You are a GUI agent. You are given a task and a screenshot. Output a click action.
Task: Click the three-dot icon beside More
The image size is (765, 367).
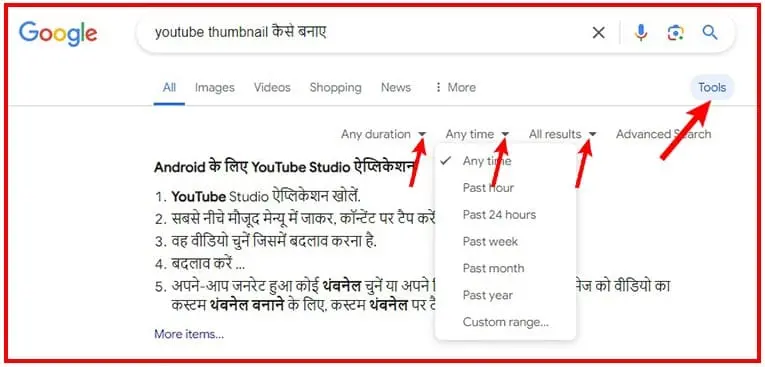click(x=438, y=87)
